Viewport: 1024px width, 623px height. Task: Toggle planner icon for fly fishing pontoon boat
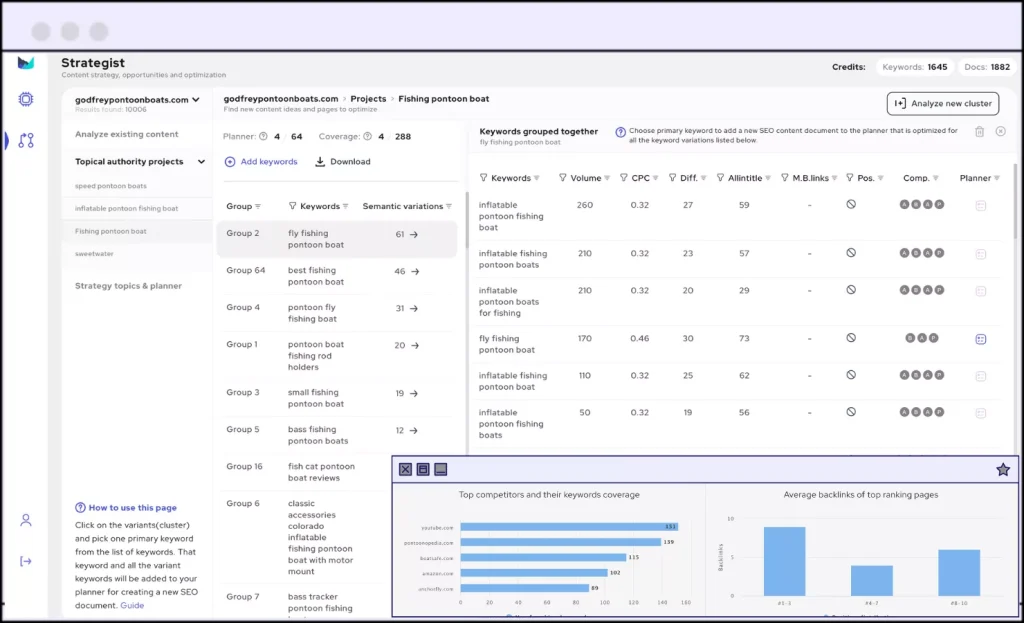(981, 339)
